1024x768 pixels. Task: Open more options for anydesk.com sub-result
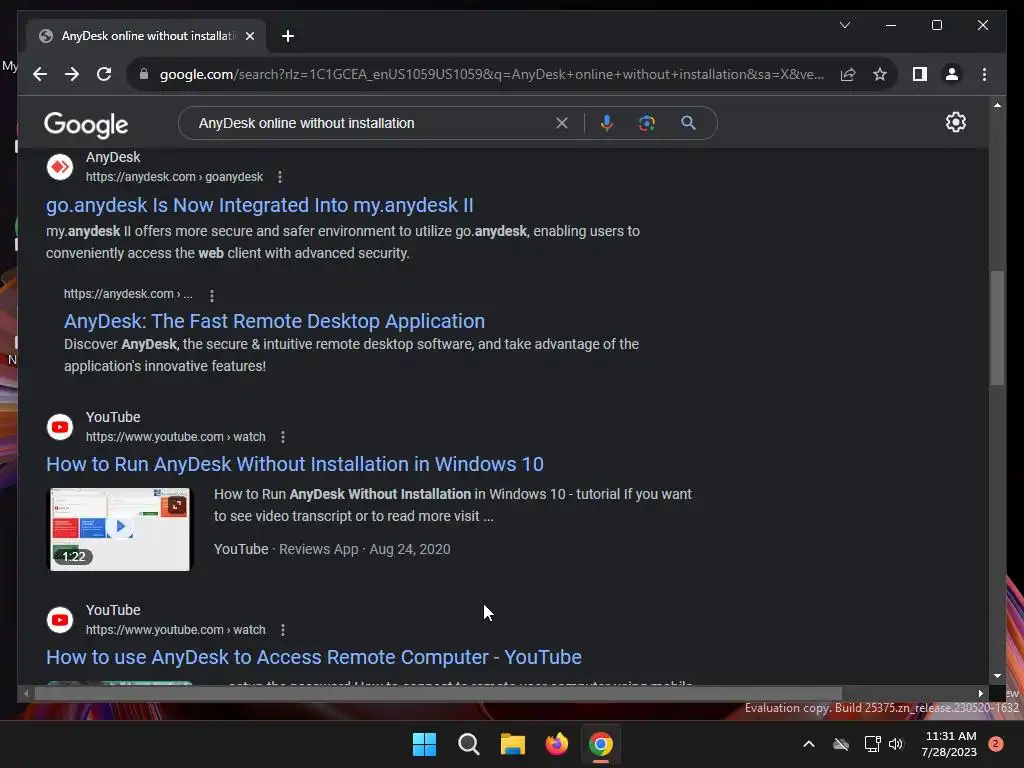(212, 295)
